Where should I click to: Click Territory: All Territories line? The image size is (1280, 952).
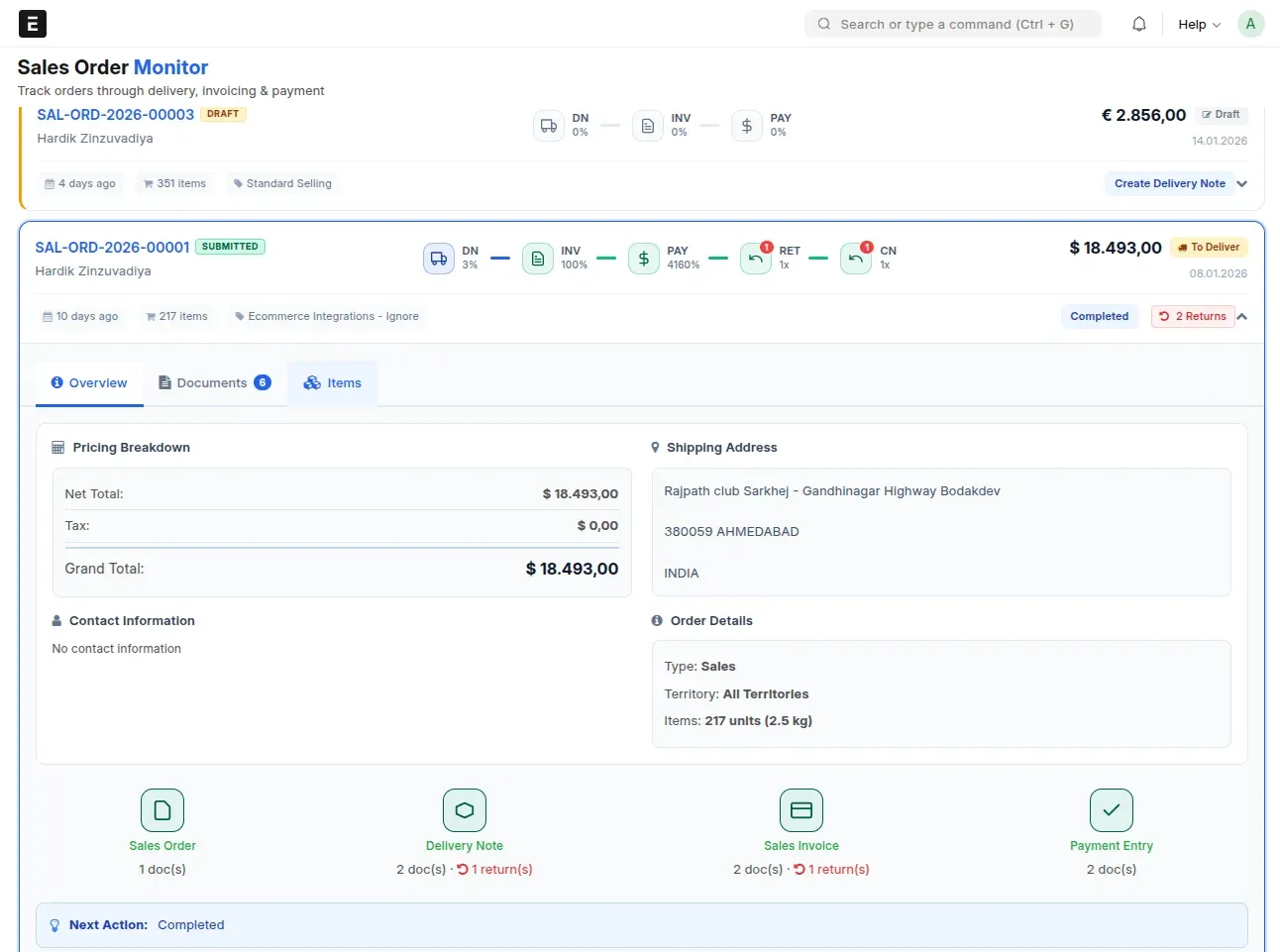coord(736,694)
